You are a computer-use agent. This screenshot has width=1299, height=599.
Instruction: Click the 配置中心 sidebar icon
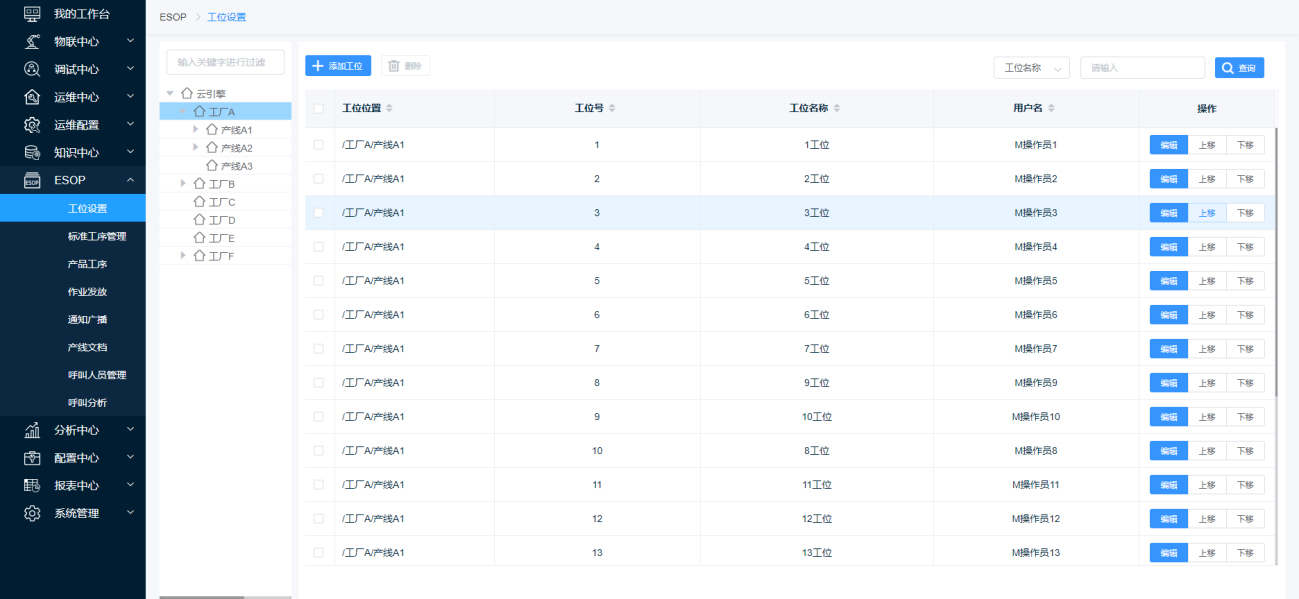[32, 458]
